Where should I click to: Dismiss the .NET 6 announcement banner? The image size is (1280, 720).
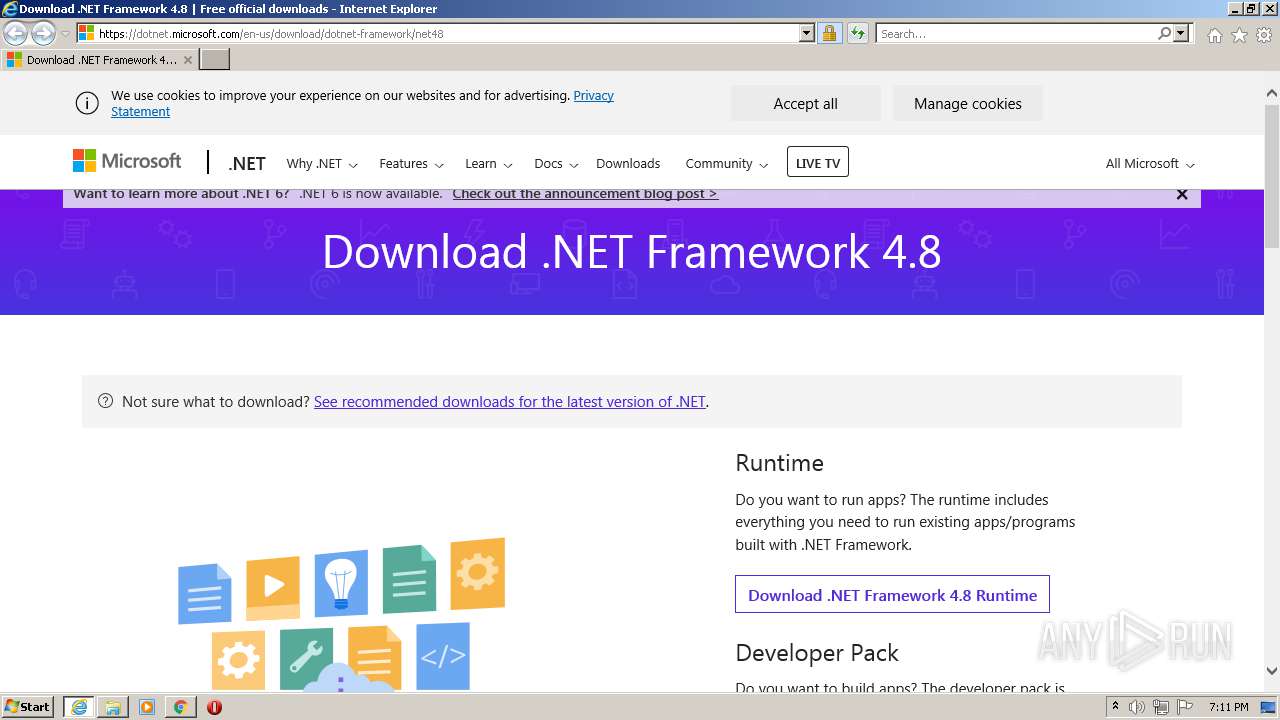tap(1182, 195)
